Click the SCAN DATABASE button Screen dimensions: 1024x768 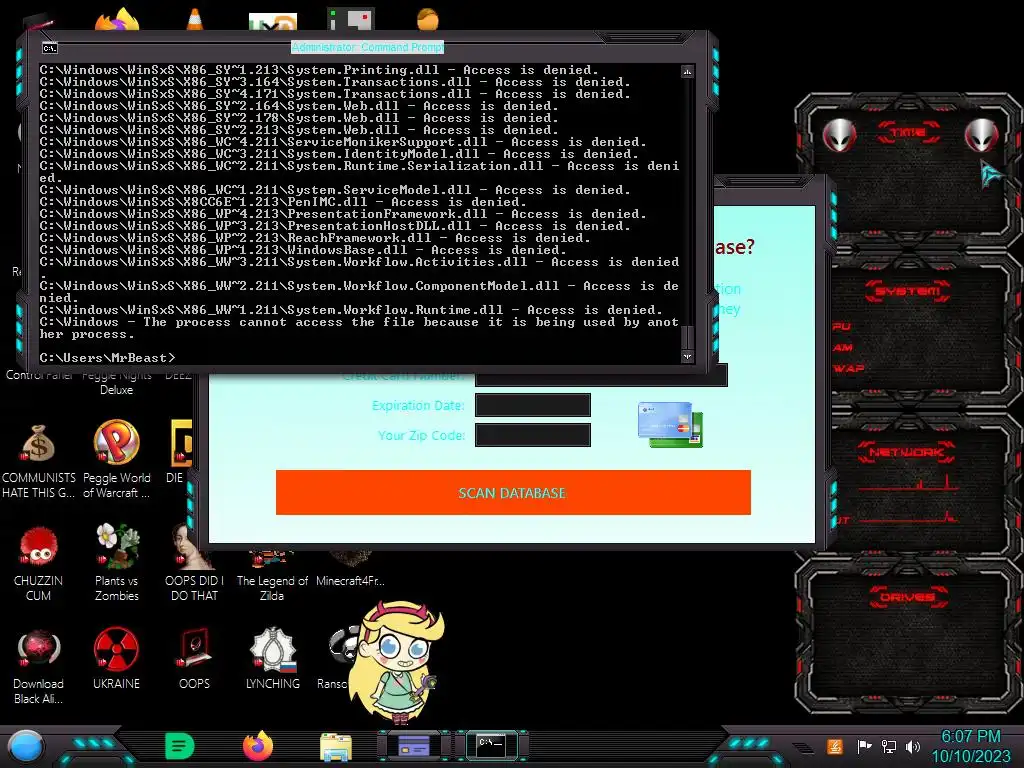(x=513, y=492)
